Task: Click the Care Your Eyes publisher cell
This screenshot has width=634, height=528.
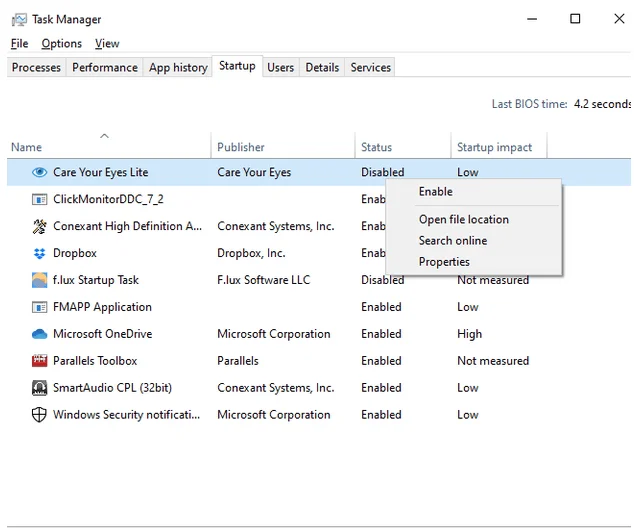Action: pos(254,172)
